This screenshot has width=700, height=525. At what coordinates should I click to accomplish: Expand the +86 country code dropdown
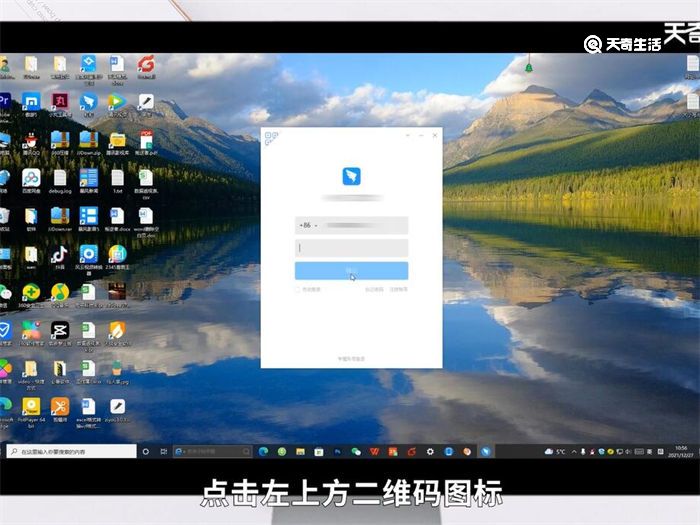tap(306, 226)
